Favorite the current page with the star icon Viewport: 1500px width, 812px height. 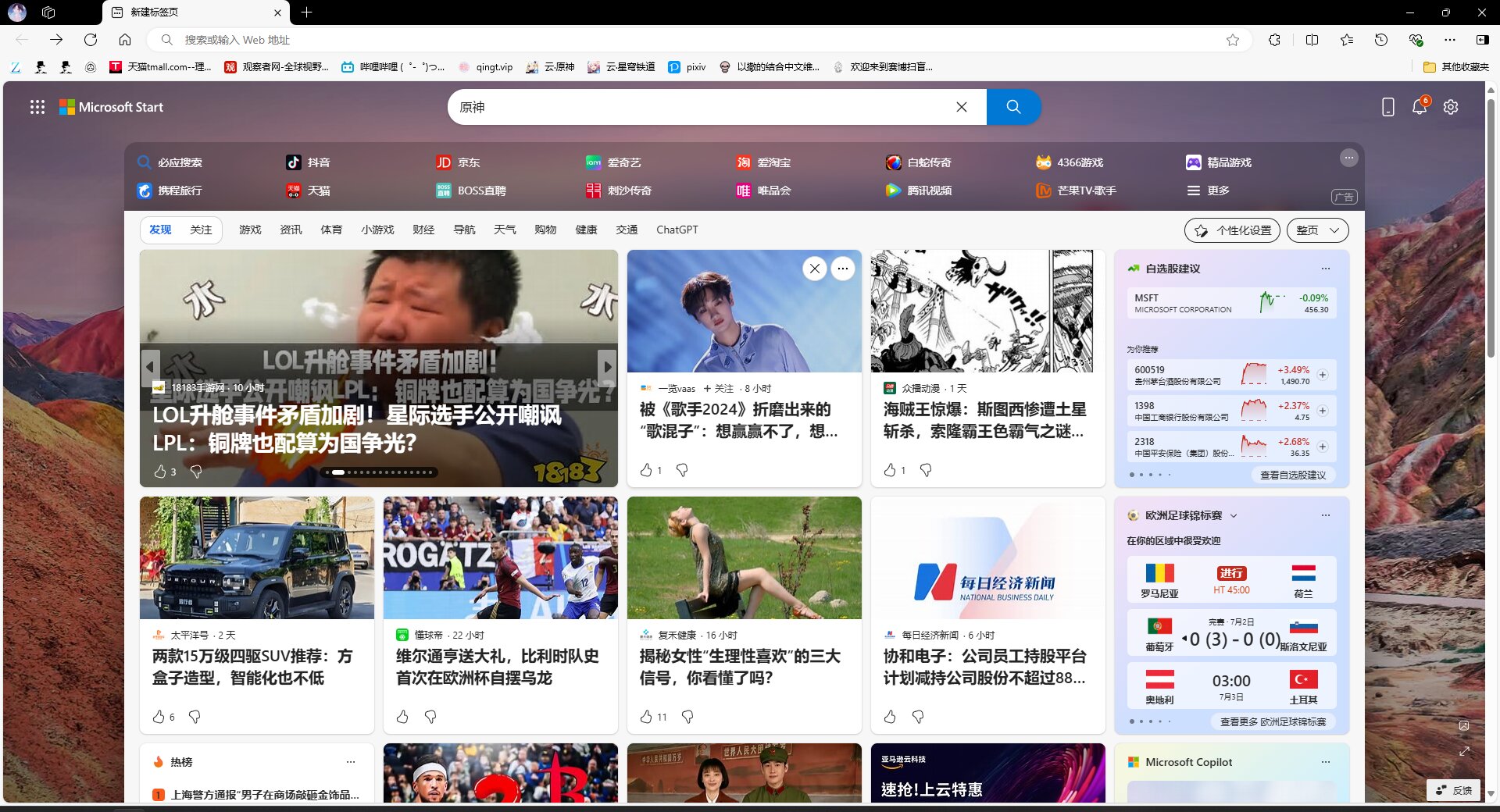[x=1233, y=40]
